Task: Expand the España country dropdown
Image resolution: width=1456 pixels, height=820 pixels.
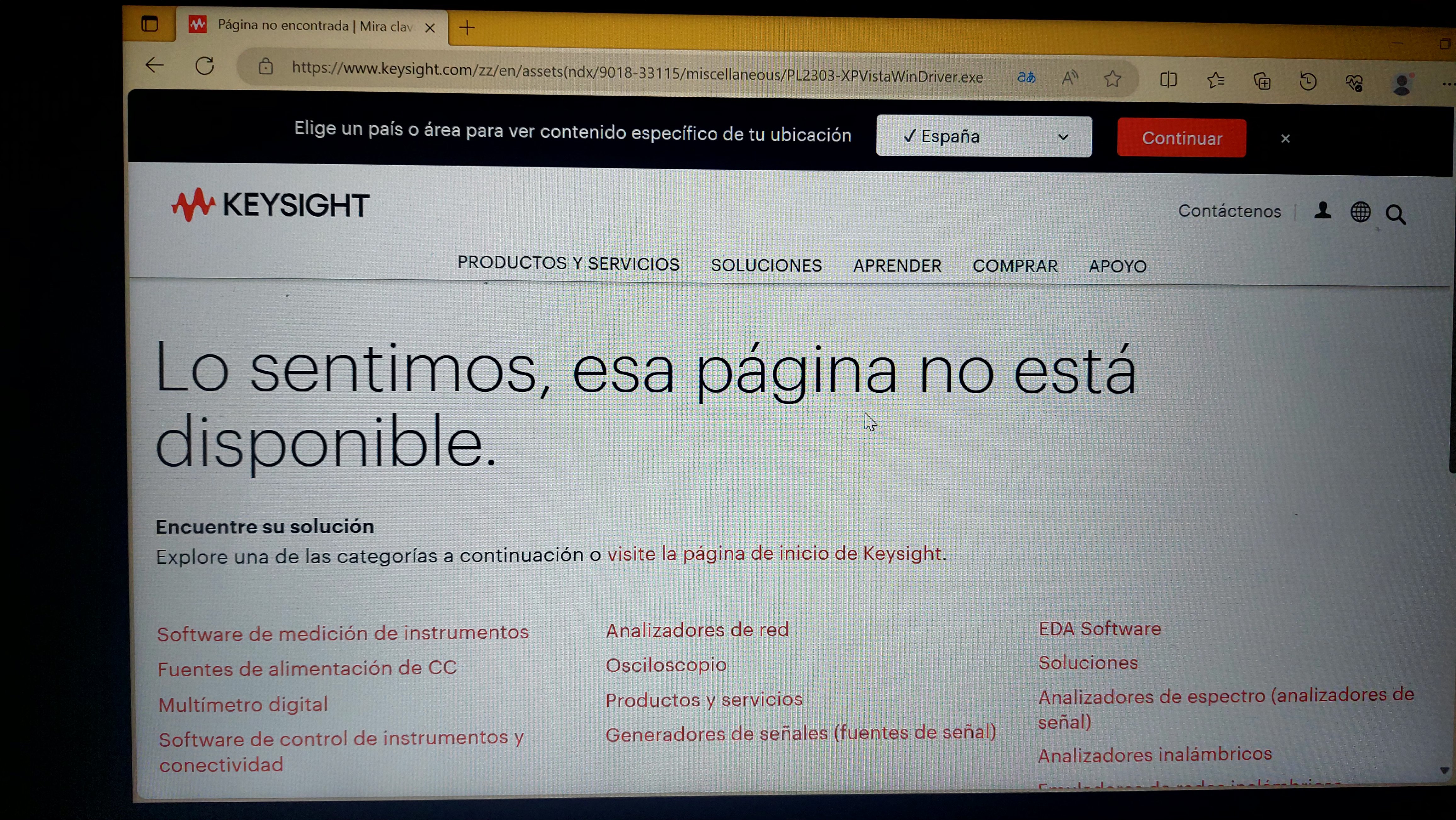Action: (983, 137)
